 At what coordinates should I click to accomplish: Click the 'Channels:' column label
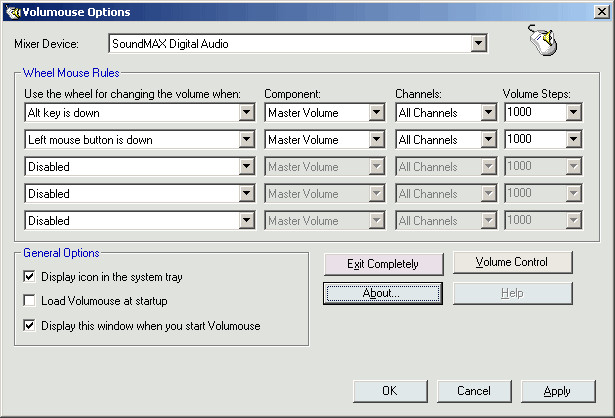coord(418,94)
